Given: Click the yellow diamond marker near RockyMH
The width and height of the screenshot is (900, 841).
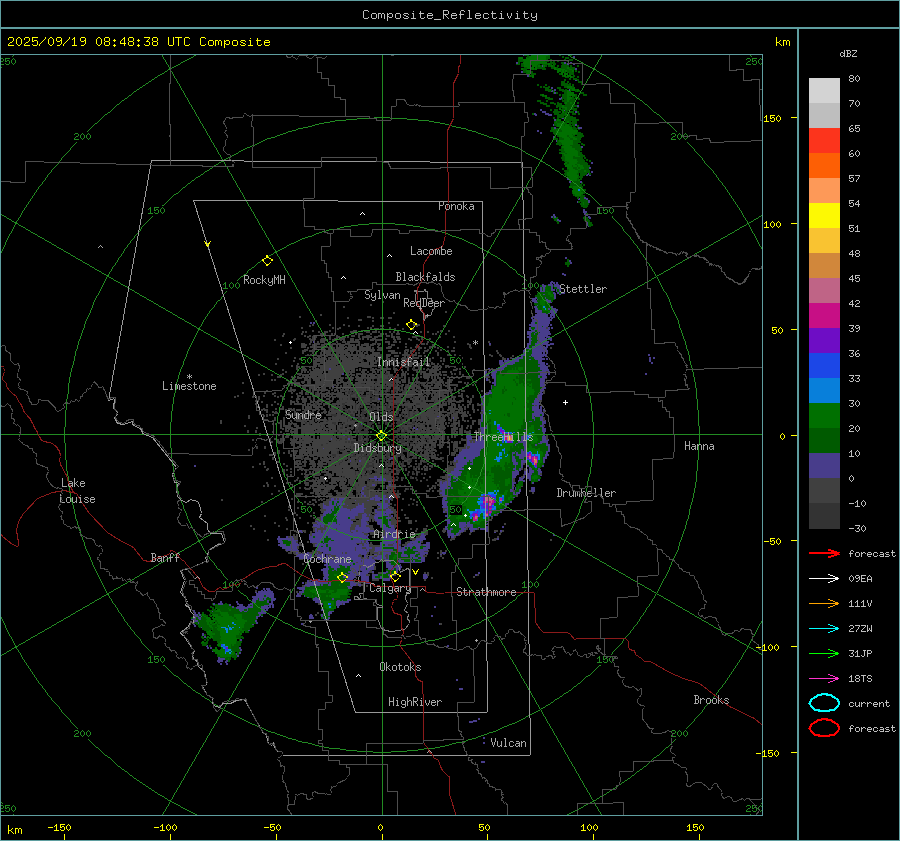Looking at the screenshot, I should point(267,260).
